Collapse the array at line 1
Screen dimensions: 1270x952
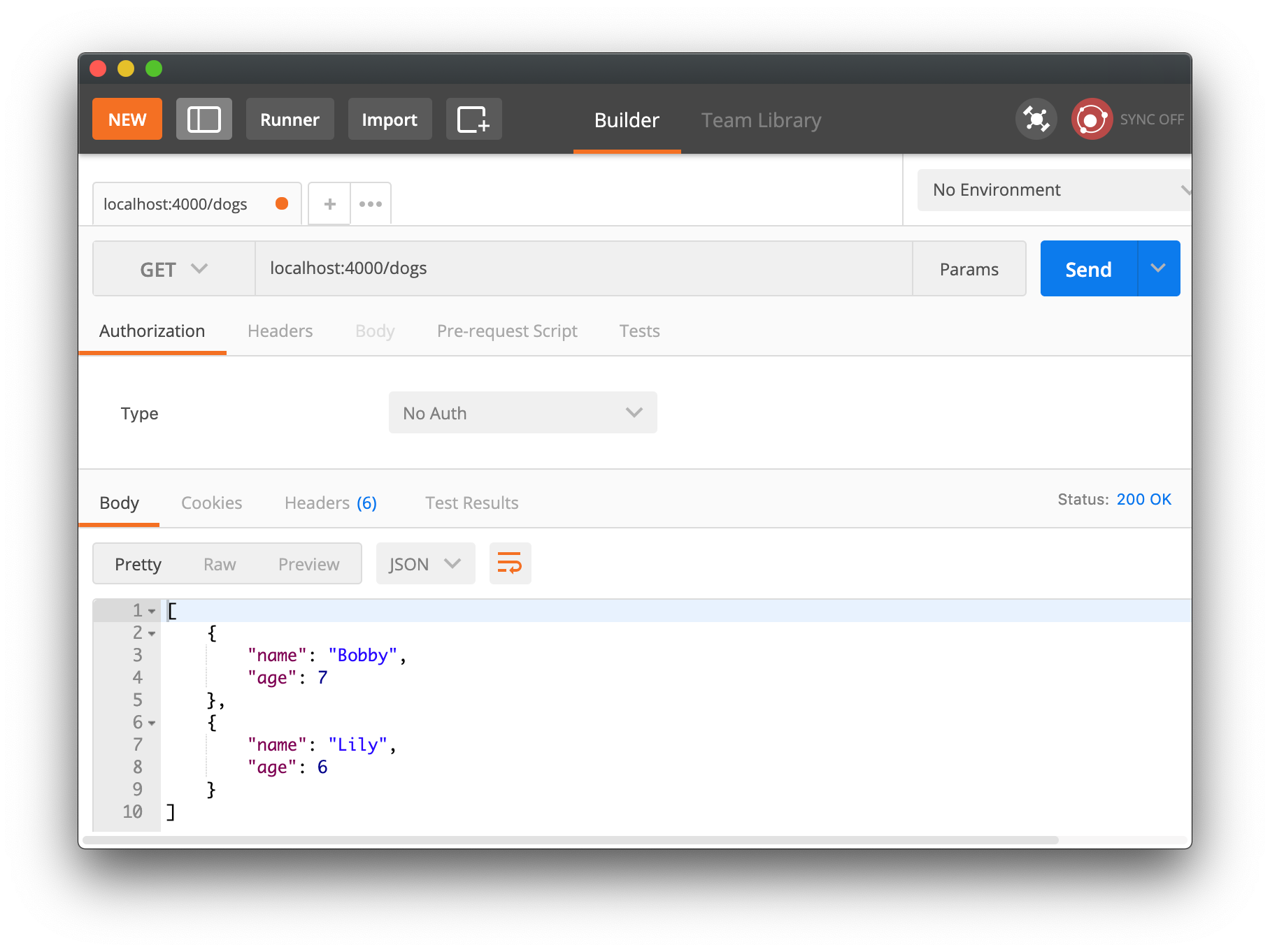click(x=152, y=611)
